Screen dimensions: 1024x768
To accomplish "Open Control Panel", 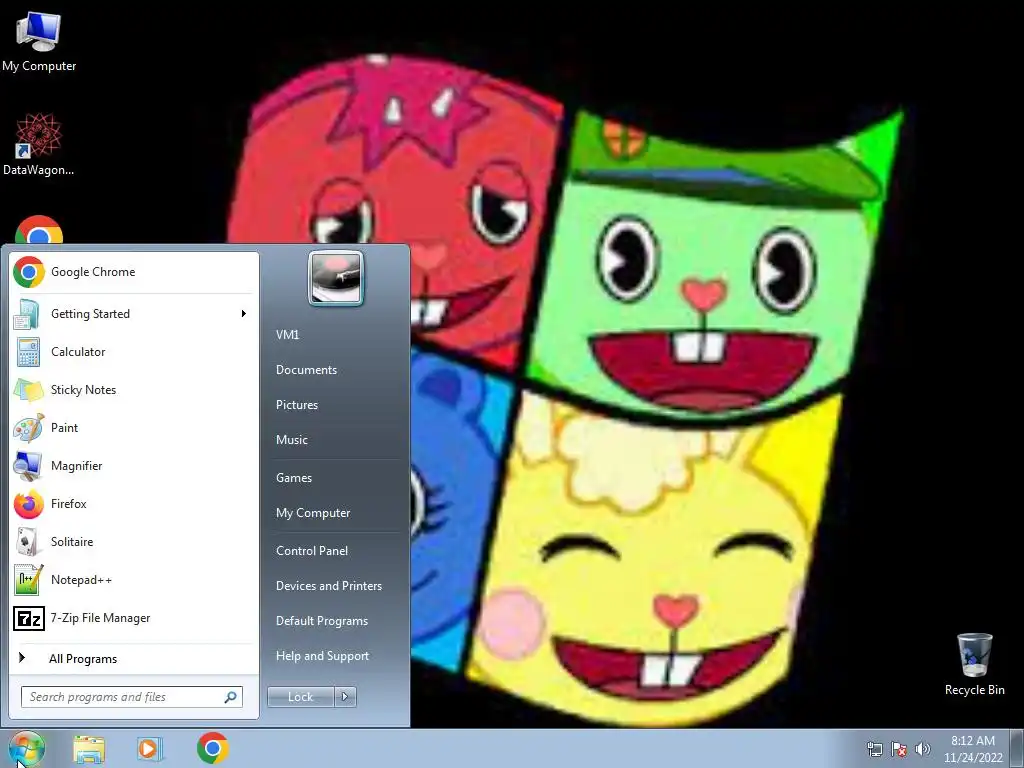I will tap(336, 551).
